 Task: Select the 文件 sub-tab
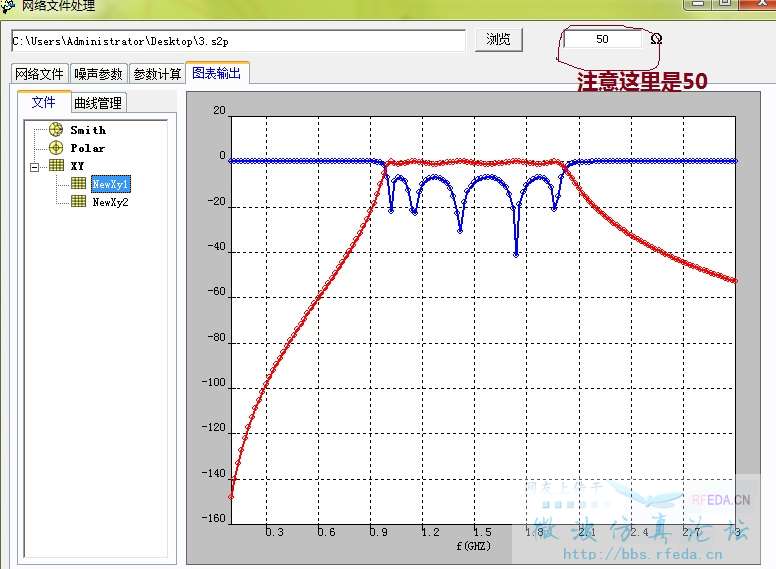[x=43, y=102]
